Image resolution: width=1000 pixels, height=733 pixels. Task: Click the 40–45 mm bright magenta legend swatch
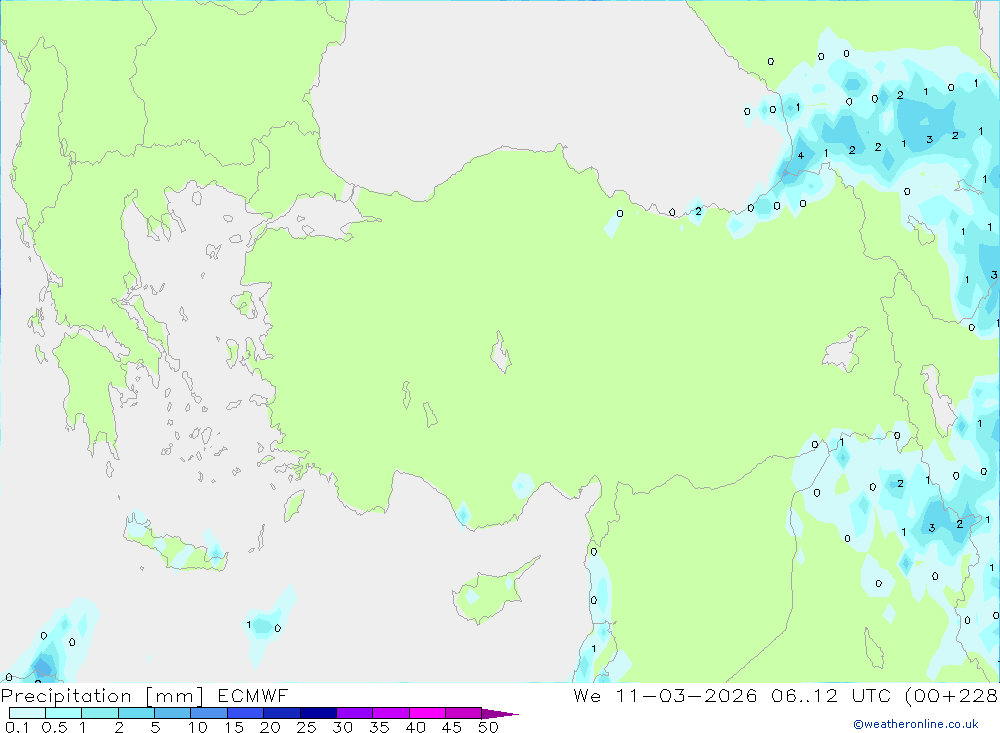427,713
